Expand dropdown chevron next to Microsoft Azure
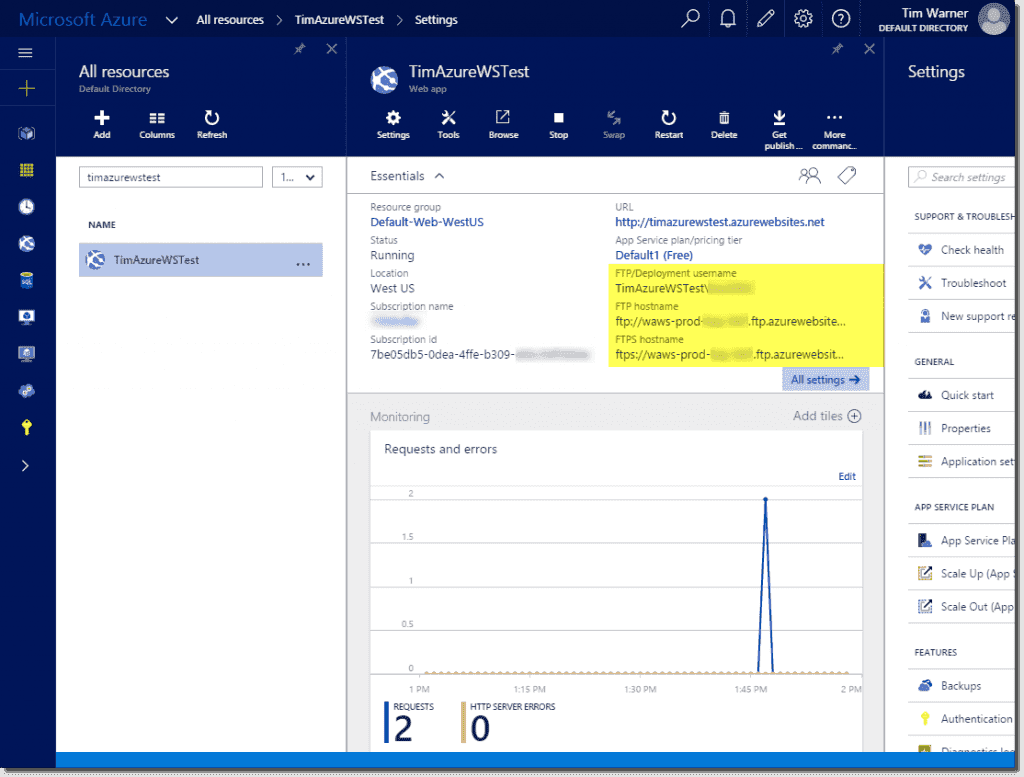This screenshot has height=777, width=1024. 172,20
